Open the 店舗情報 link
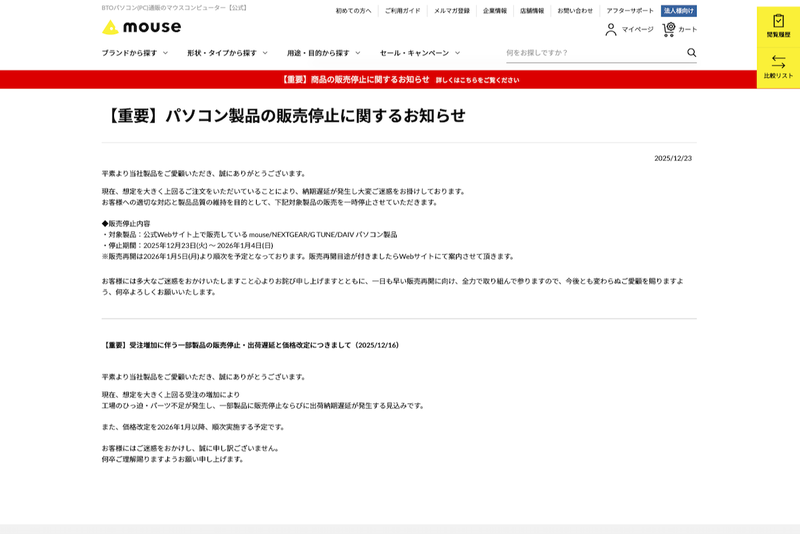The image size is (800, 534). (532, 11)
